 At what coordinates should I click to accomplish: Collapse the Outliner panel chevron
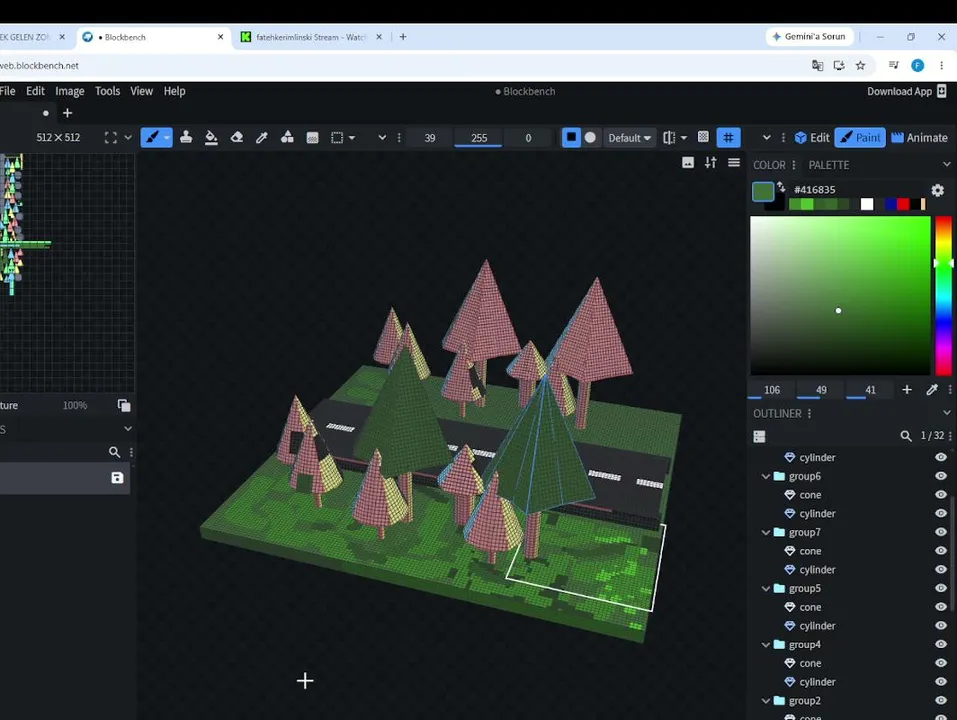click(x=946, y=413)
